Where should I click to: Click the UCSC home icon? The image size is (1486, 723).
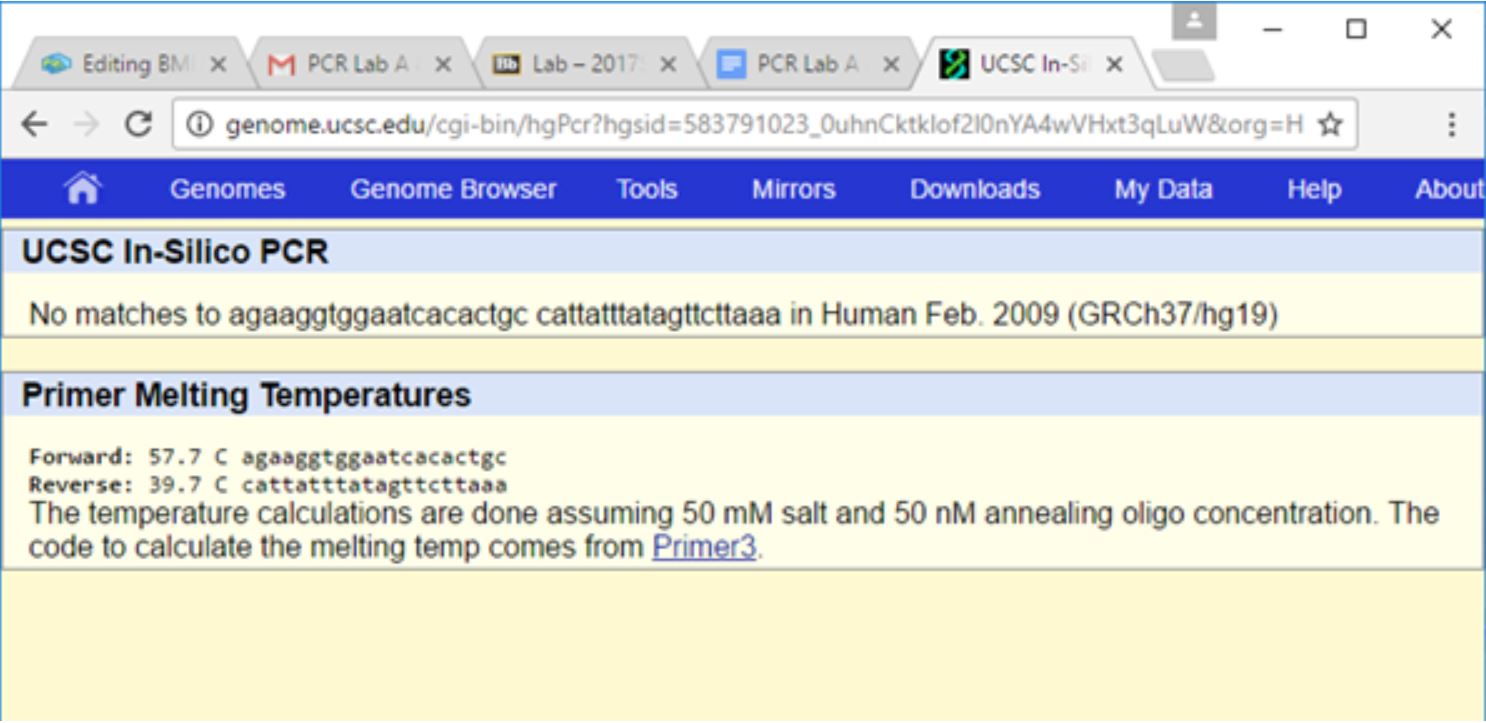(x=82, y=189)
